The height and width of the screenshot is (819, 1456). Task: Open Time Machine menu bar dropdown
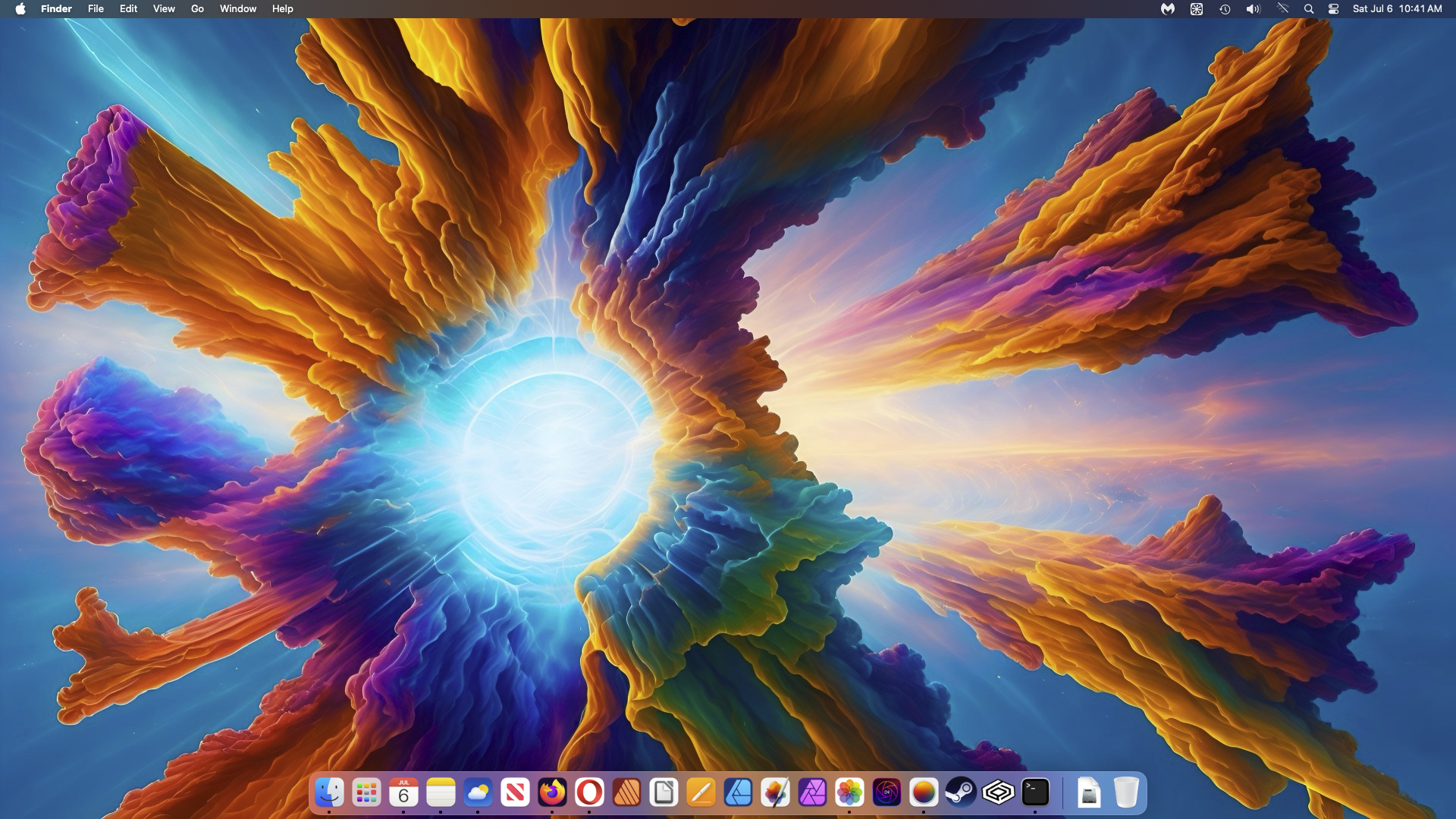(x=1225, y=9)
